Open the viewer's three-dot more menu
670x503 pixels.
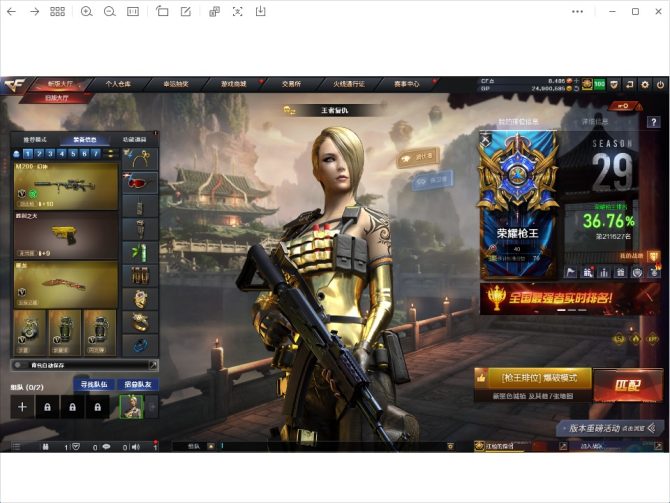coord(577,12)
